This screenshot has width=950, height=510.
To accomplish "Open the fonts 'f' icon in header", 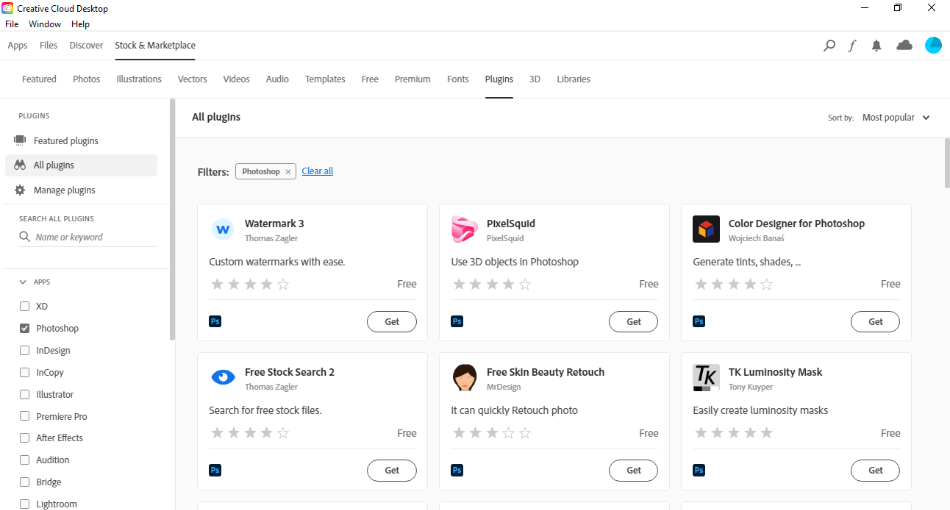I will [852, 45].
